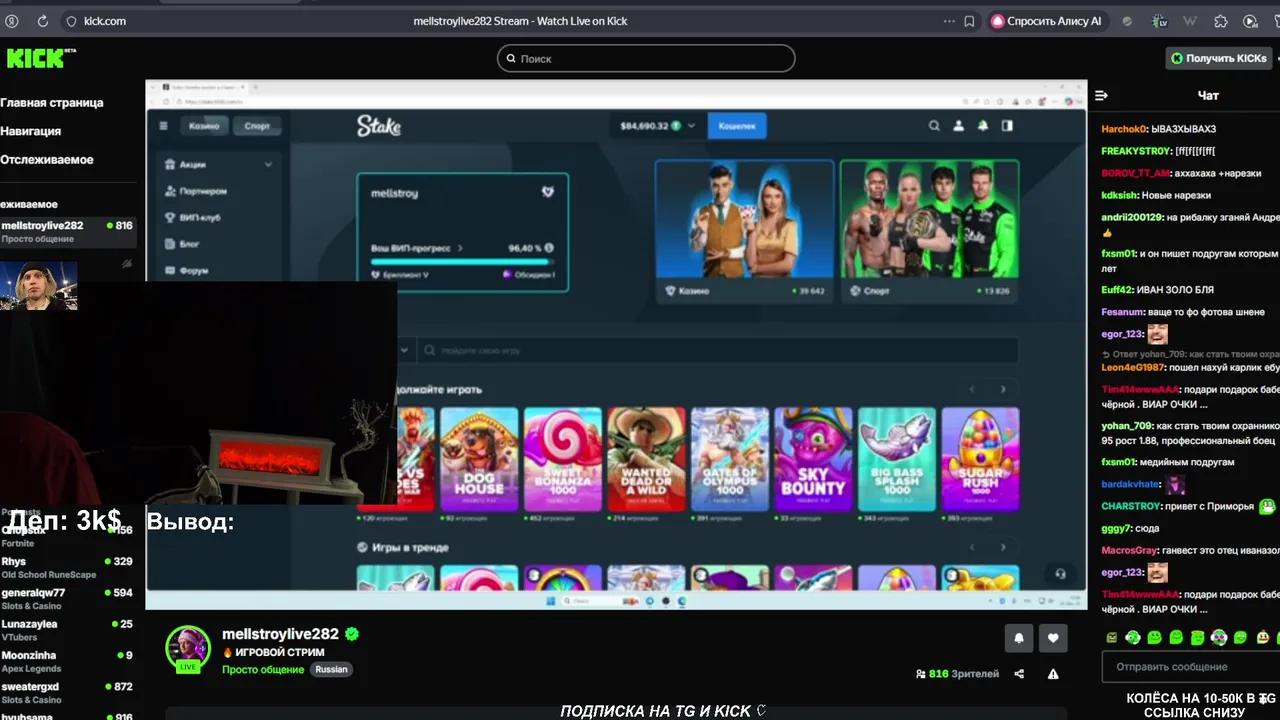Go to Kick home via logo
This screenshot has width=1280, height=720.
[x=41, y=58]
